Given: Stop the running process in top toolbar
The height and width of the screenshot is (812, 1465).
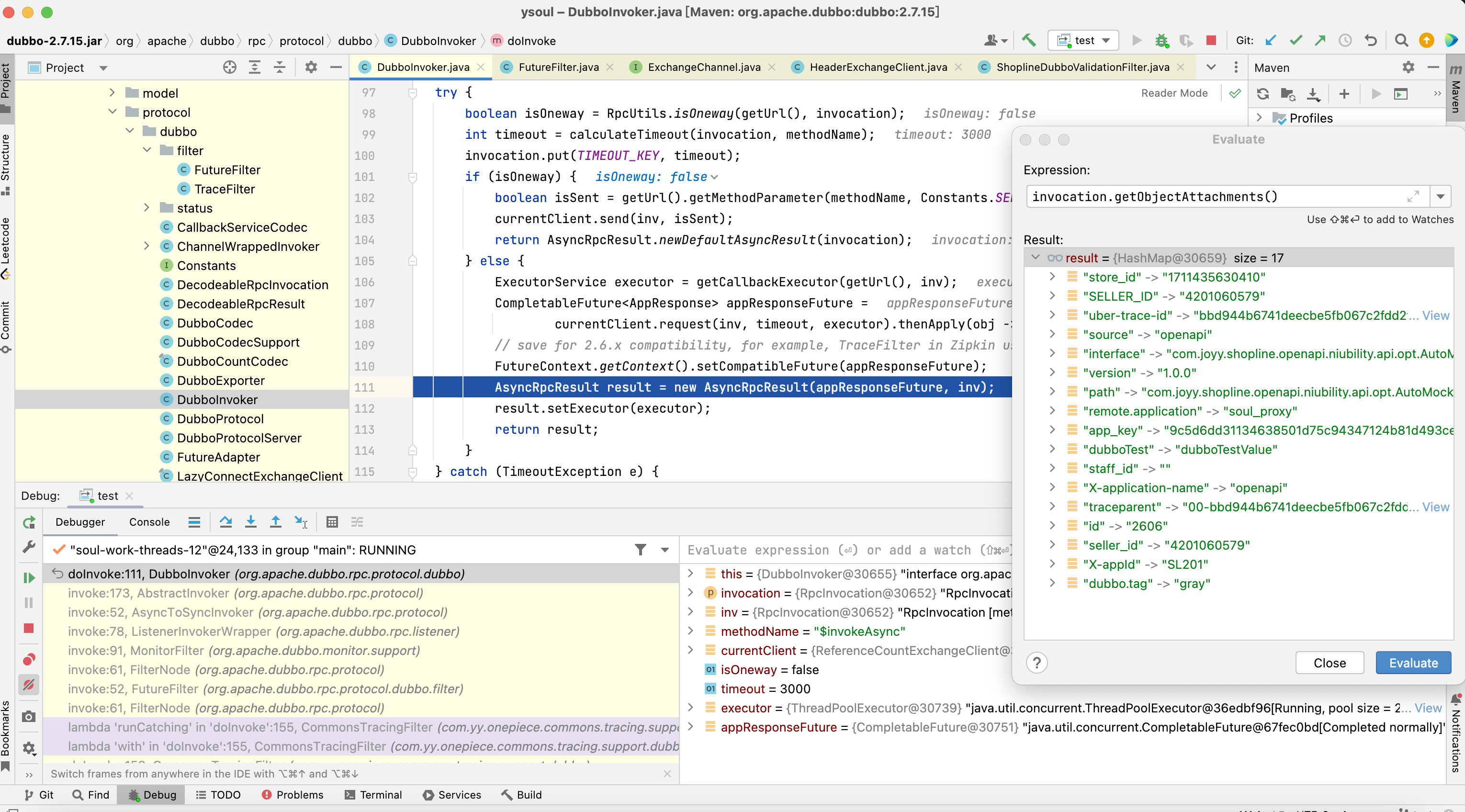Looking at the screenshot, I should pyautogui.click(x=1211, y=40).
